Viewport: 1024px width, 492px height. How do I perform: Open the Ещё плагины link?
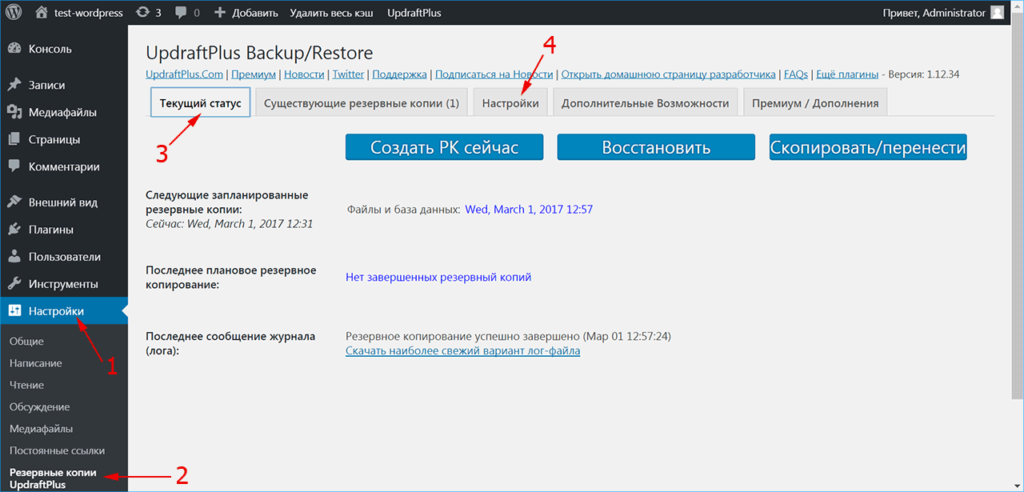point(847,74)
